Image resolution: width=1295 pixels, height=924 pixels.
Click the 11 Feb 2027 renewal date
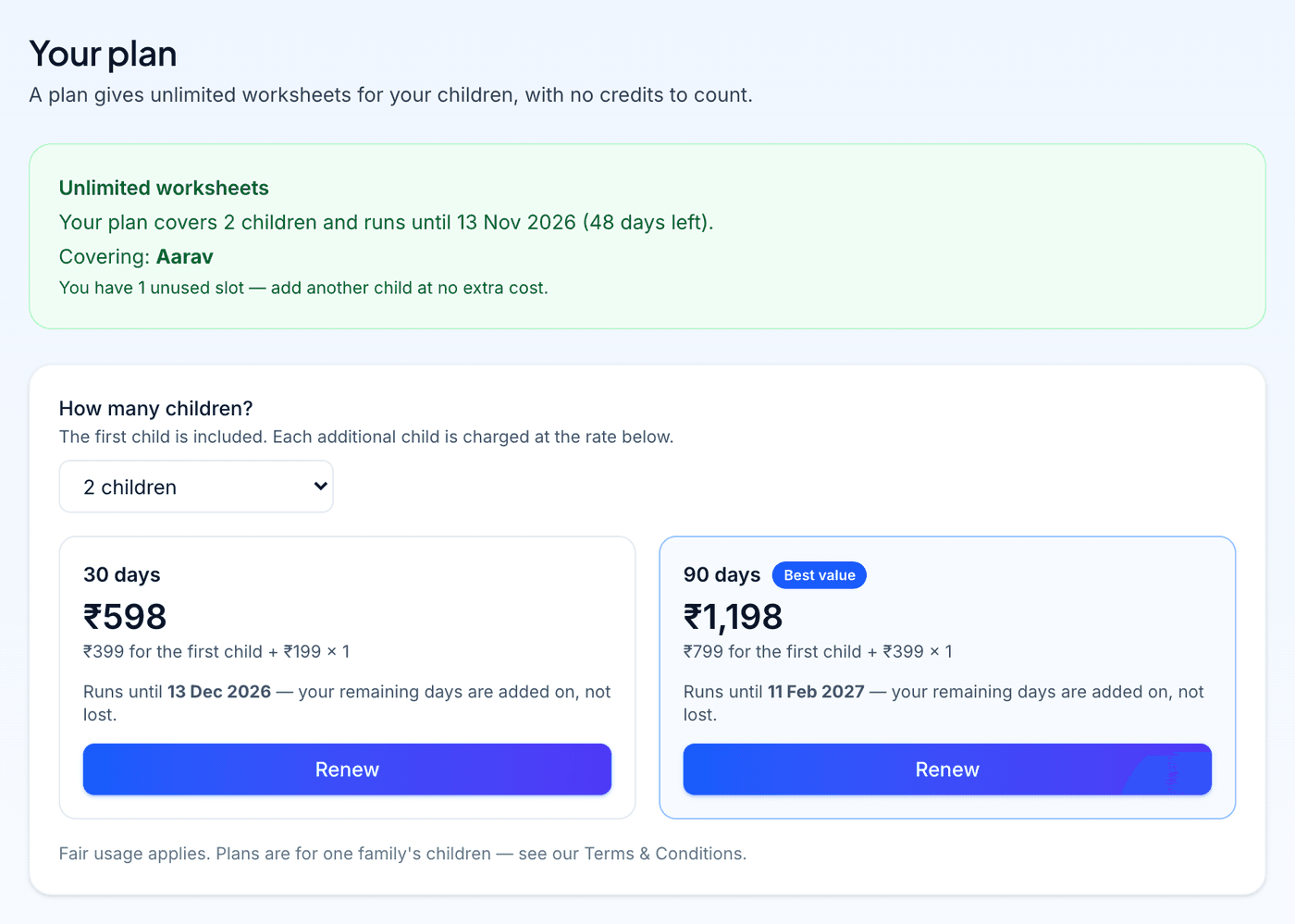click(x=816, y=692)
